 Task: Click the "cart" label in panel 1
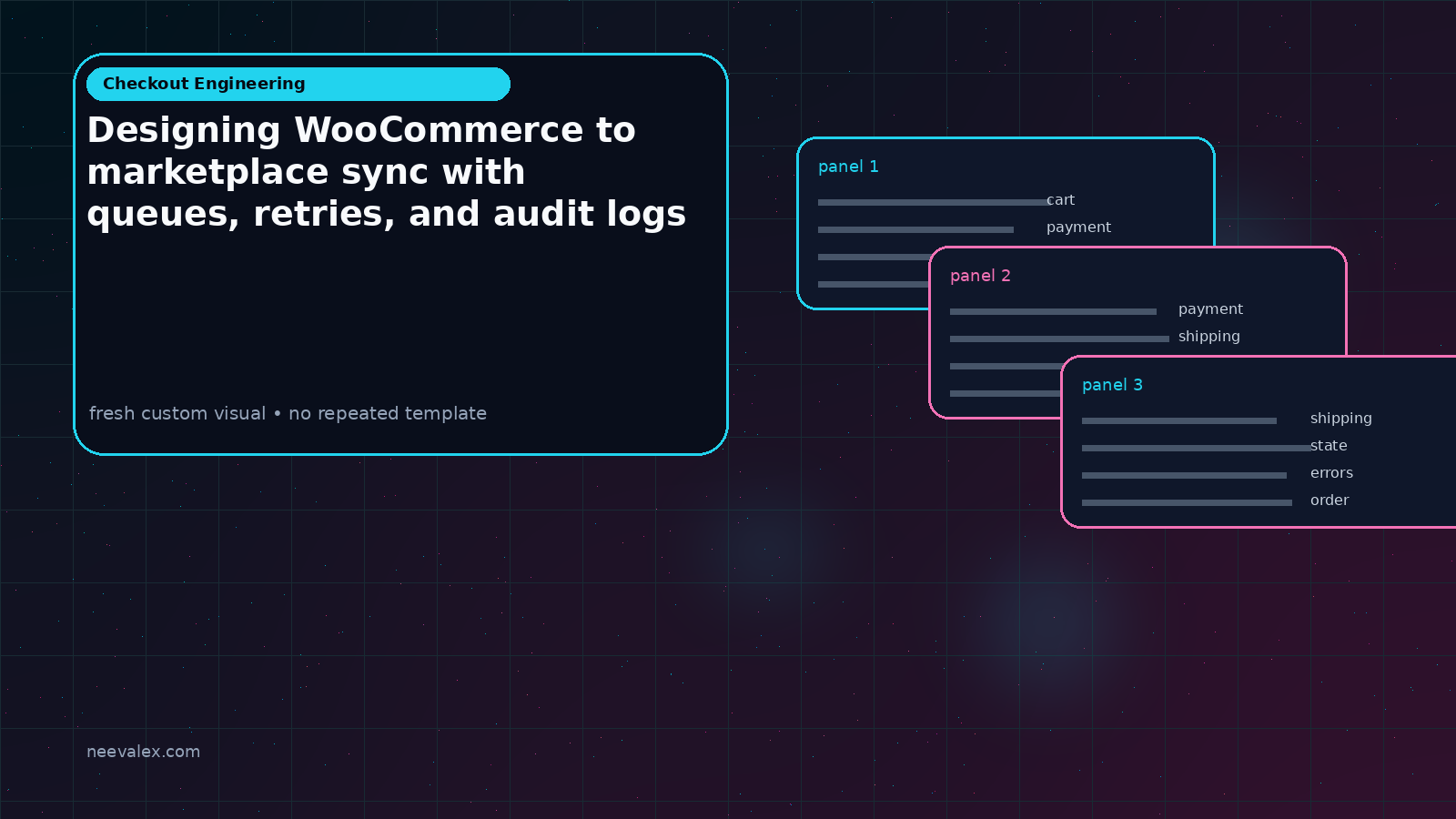[1060, 200]
